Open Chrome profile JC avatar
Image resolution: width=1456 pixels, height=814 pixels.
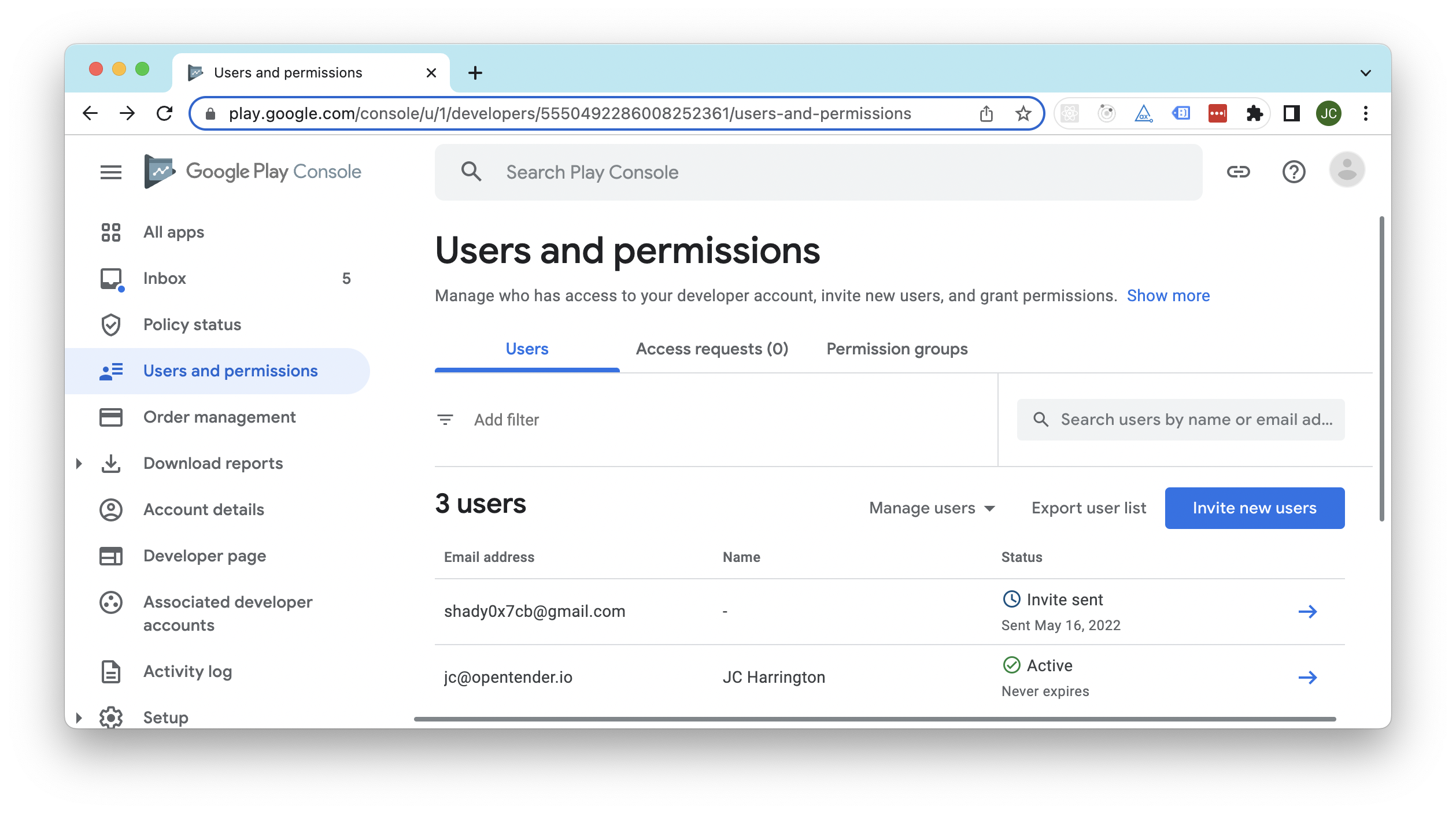(x=1329, y=113)
